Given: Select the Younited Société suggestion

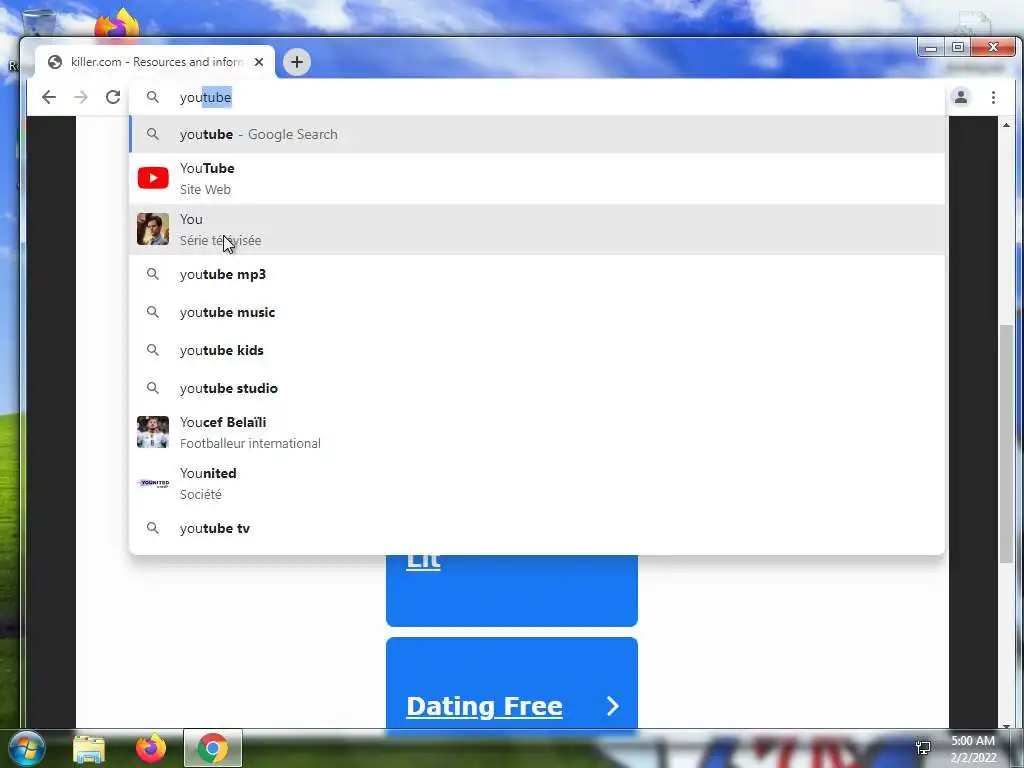Looking at the screenshot, I should coord(537,483).
